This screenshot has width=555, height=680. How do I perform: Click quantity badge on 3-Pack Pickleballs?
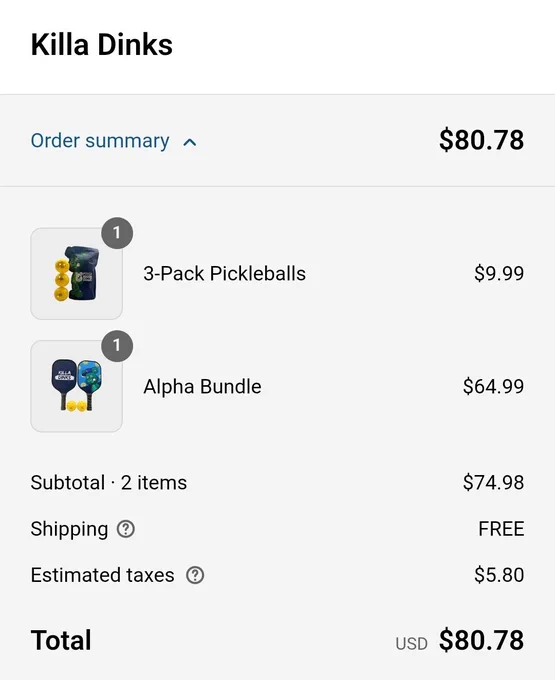[117, 233]
